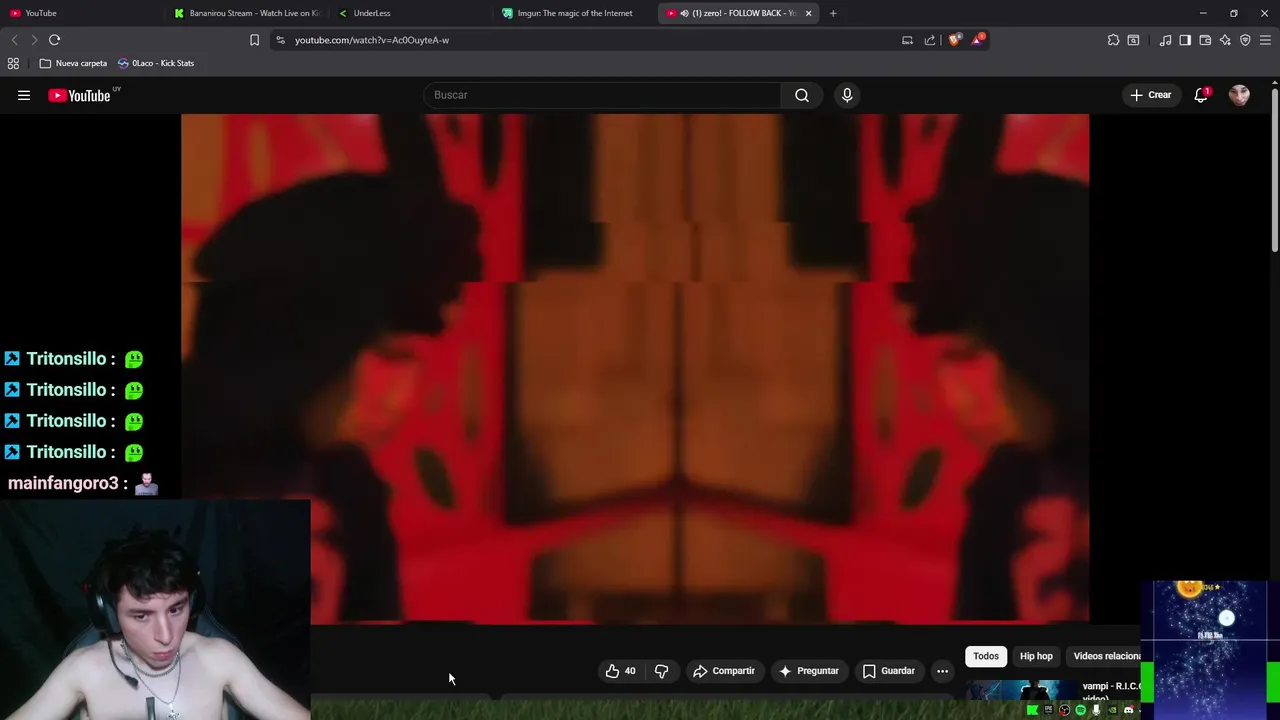The width and height of the screenshot is (1280, 720).
Task: Open the music note playlist icon
Action: [x=1165, y=40]
